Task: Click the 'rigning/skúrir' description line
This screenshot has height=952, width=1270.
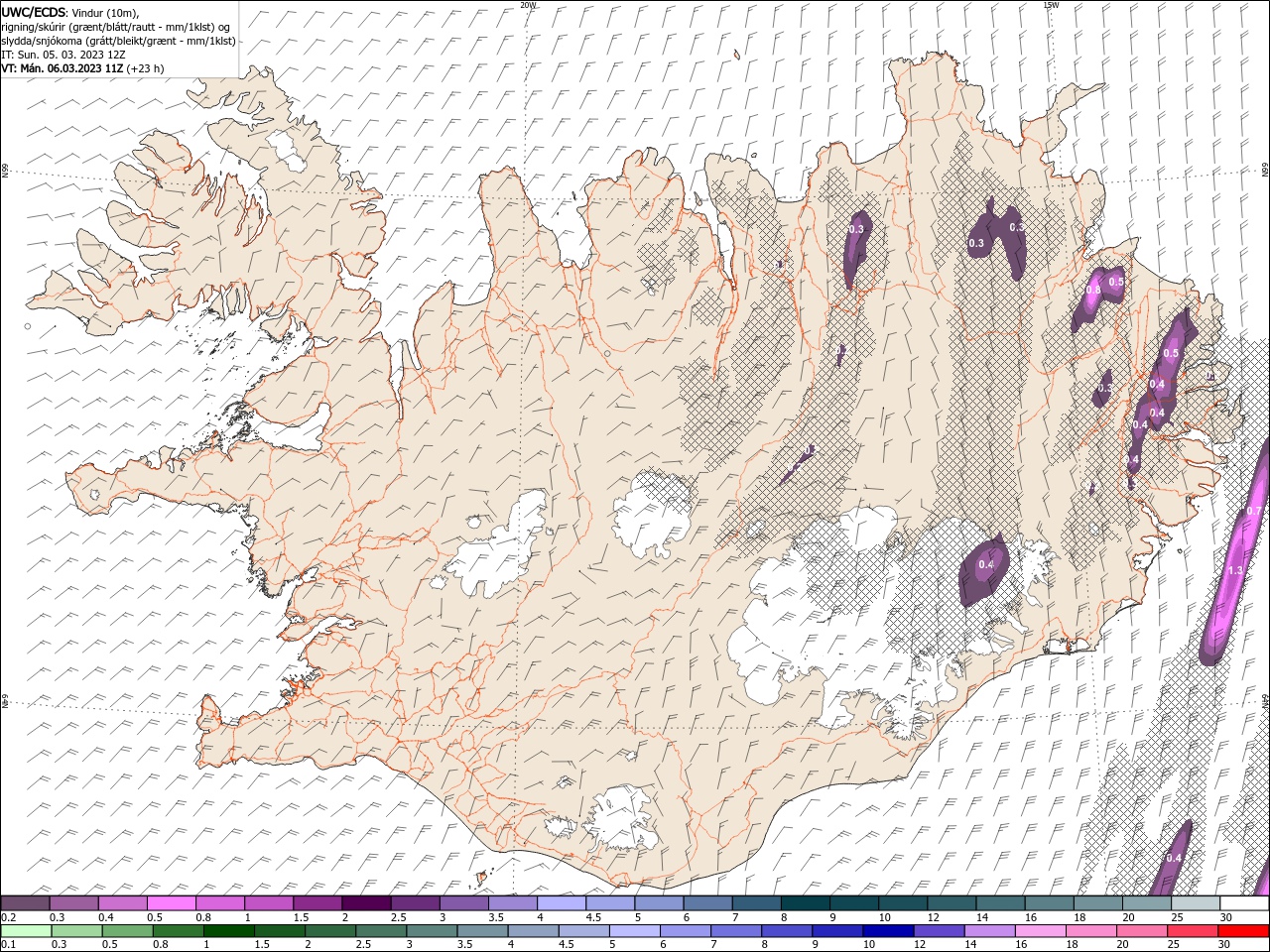Action: click(116, 27)
